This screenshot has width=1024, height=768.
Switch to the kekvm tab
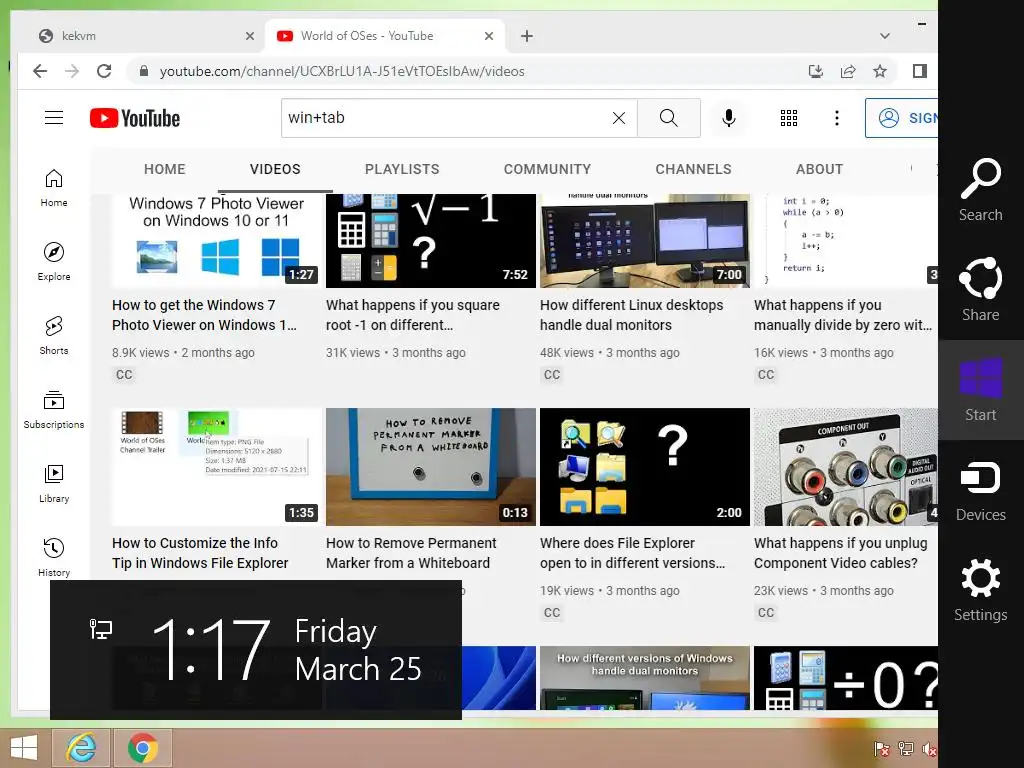[x=141, y=36]
